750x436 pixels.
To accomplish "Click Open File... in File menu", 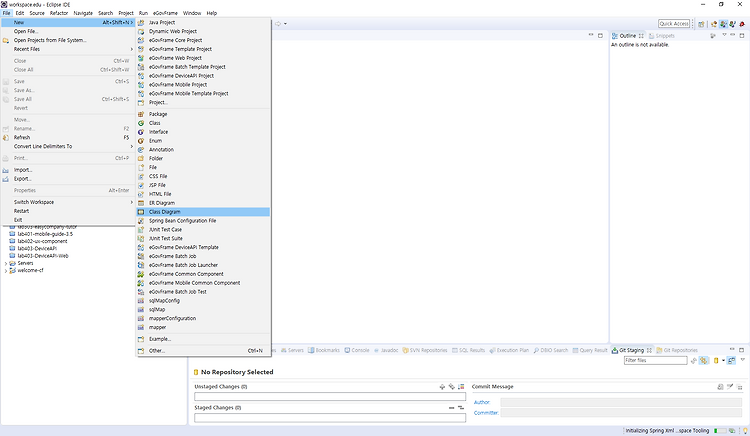I will click(x=68, y=32).
